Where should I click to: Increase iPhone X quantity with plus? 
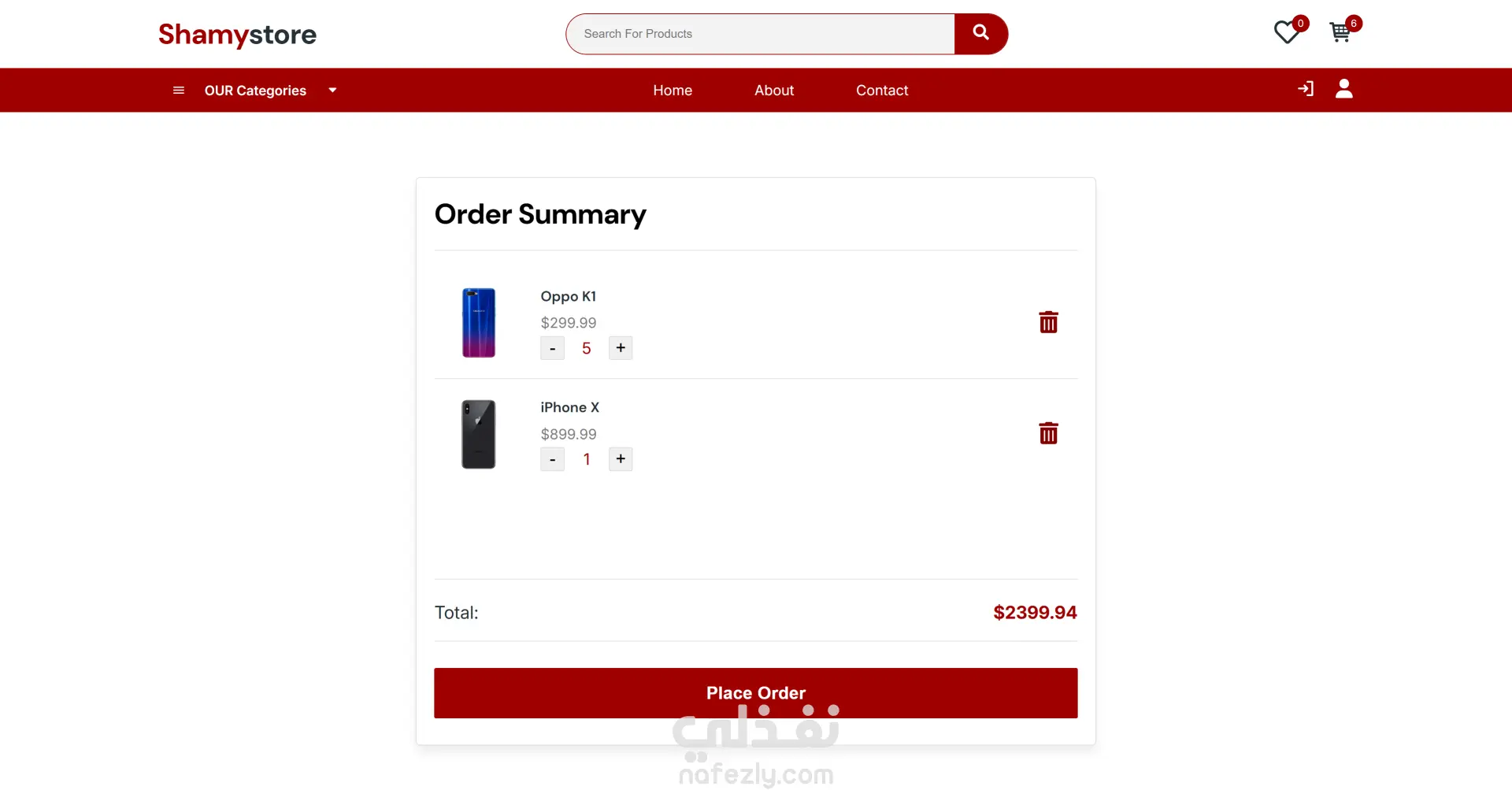point(621,459)
